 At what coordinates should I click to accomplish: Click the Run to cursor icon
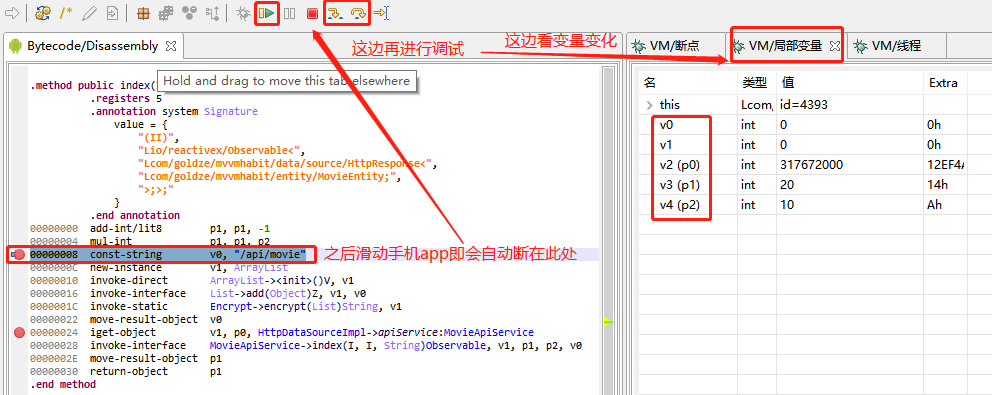click(381, 13)
